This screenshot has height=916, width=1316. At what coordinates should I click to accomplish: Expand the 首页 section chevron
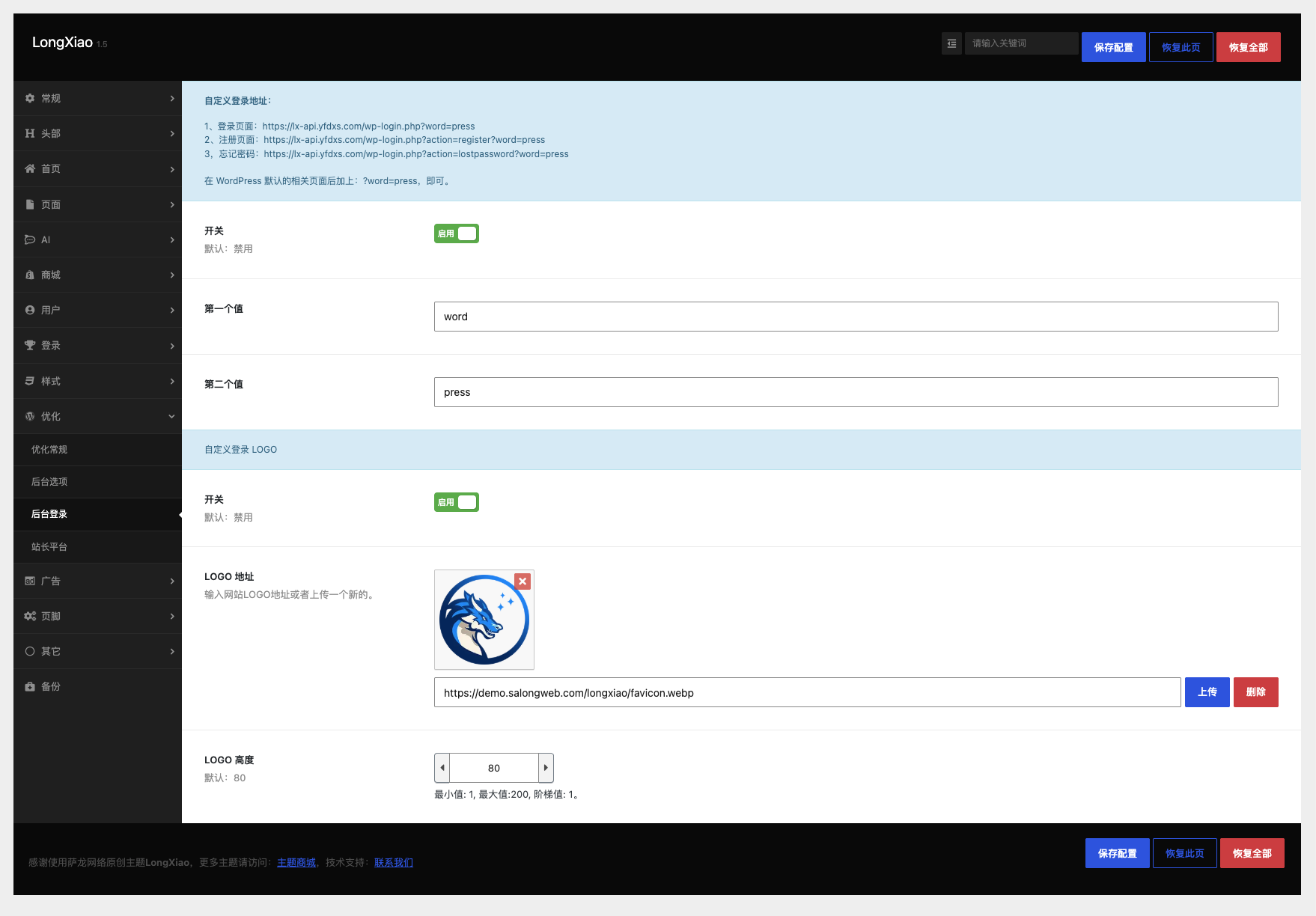point(172,169)
